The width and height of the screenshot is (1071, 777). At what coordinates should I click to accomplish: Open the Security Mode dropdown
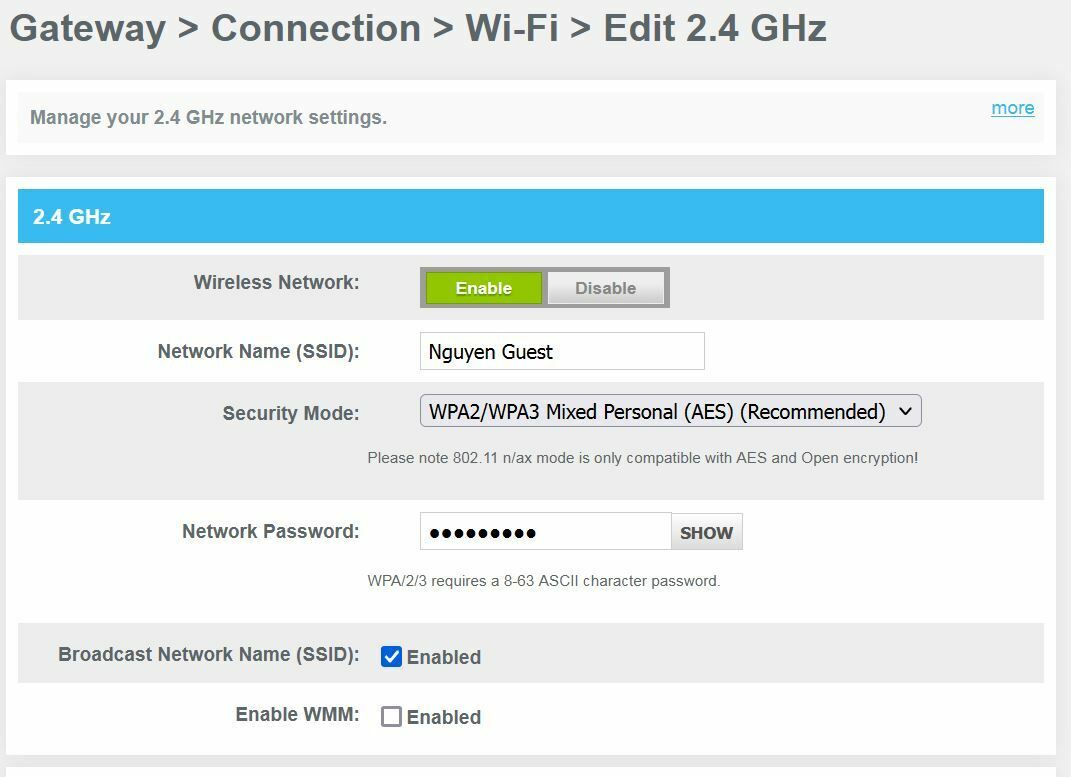[x=670, y=411]
